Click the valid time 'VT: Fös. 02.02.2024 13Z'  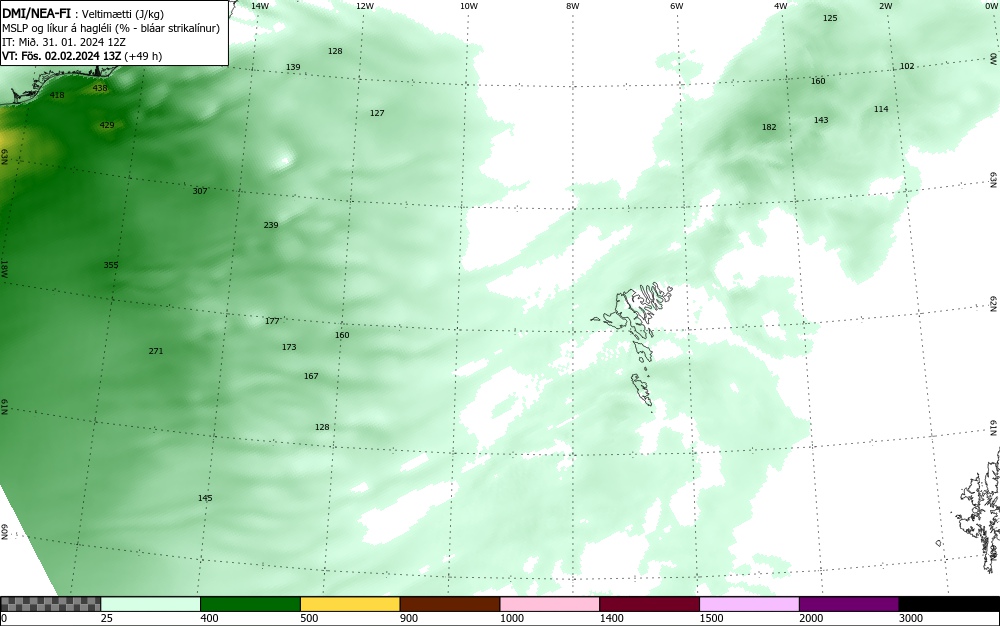pos(62,56)
